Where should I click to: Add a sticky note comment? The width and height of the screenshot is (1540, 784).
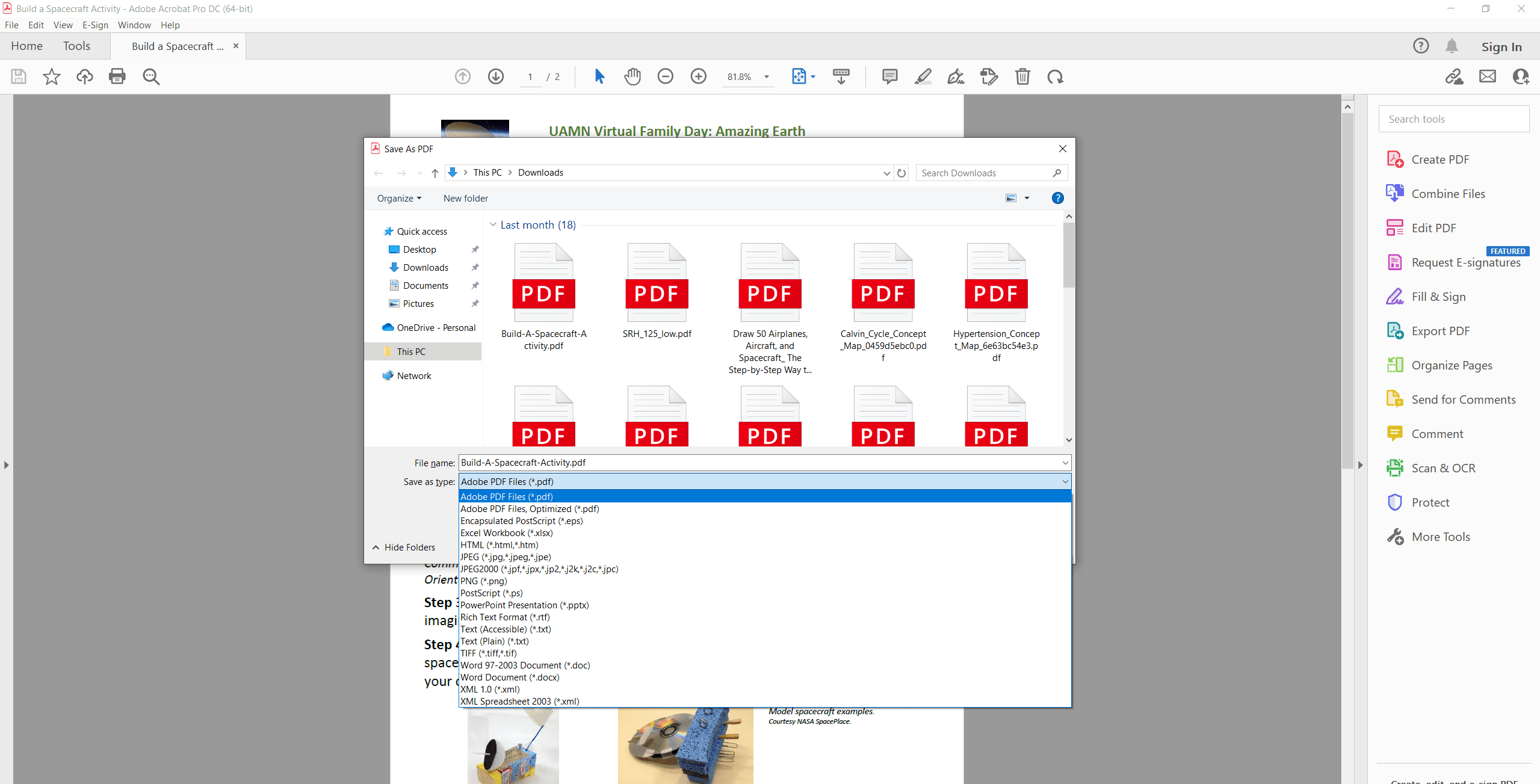coord(890,76)
